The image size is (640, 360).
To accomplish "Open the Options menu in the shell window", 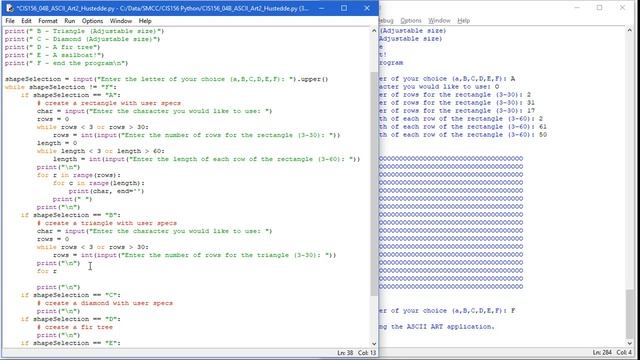I will tap(411, 20).
